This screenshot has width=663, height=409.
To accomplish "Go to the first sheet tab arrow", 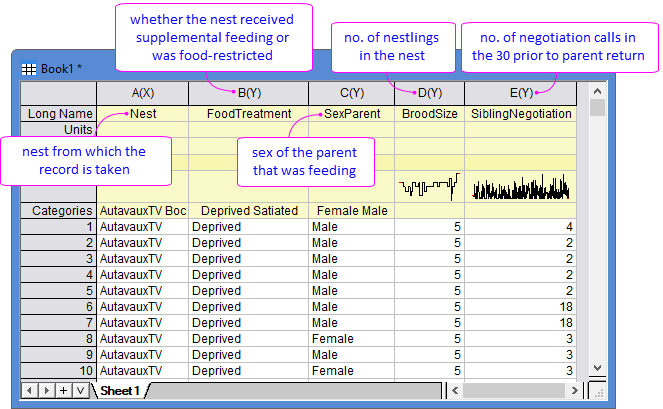I will click(x=29, y=390).
